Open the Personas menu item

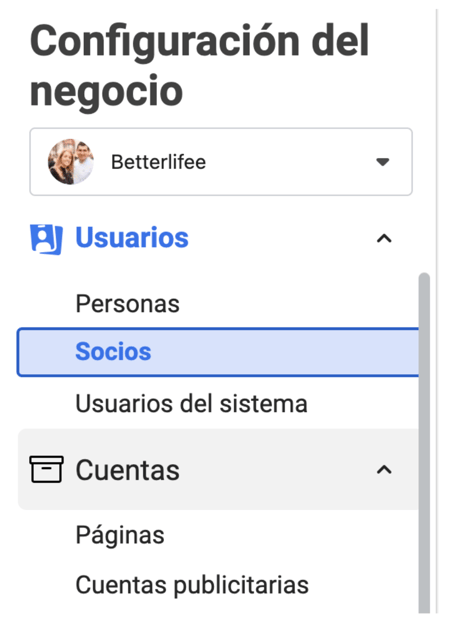[127, 304]
